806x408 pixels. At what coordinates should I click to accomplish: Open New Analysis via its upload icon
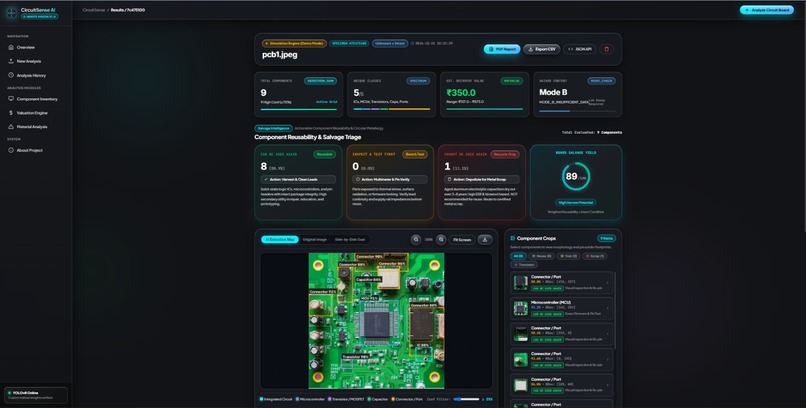(11, 61)
